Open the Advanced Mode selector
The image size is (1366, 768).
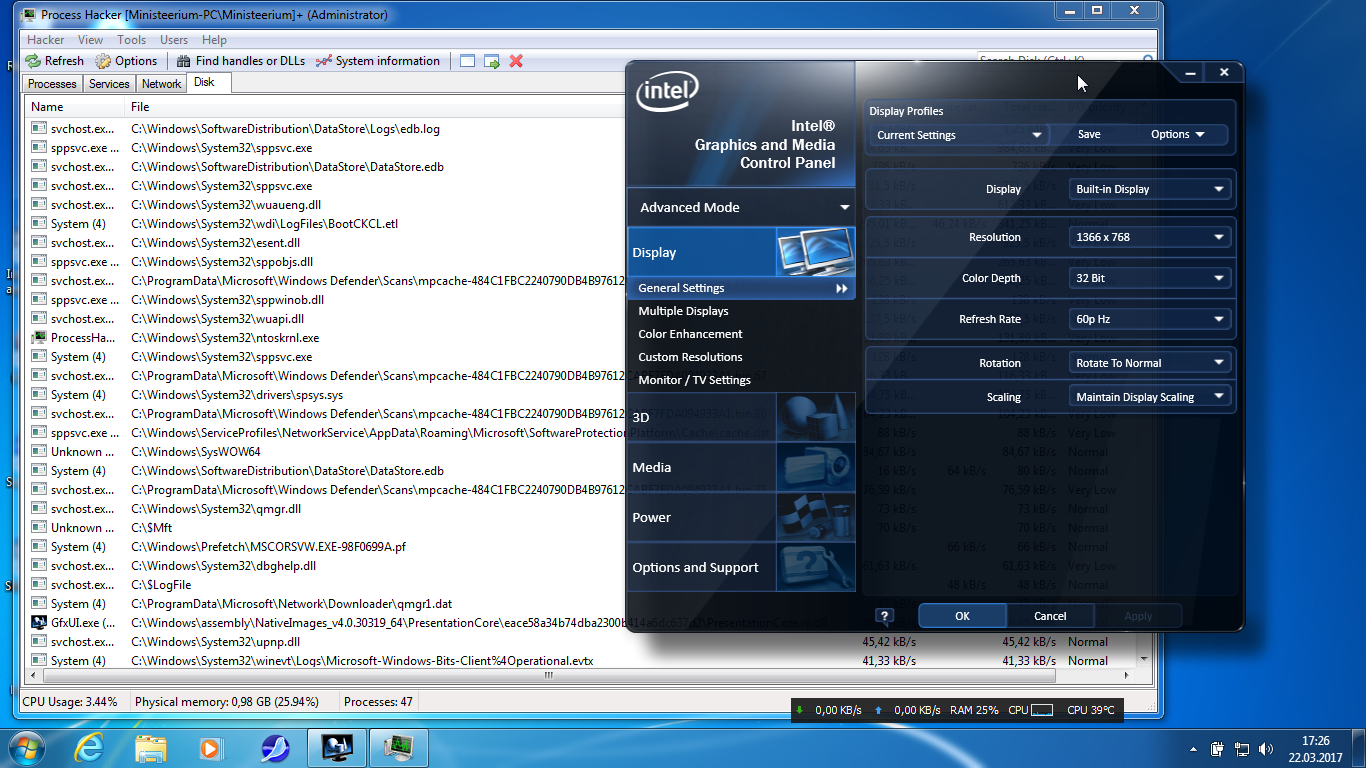pyautogui.click(x=740, y=207)
